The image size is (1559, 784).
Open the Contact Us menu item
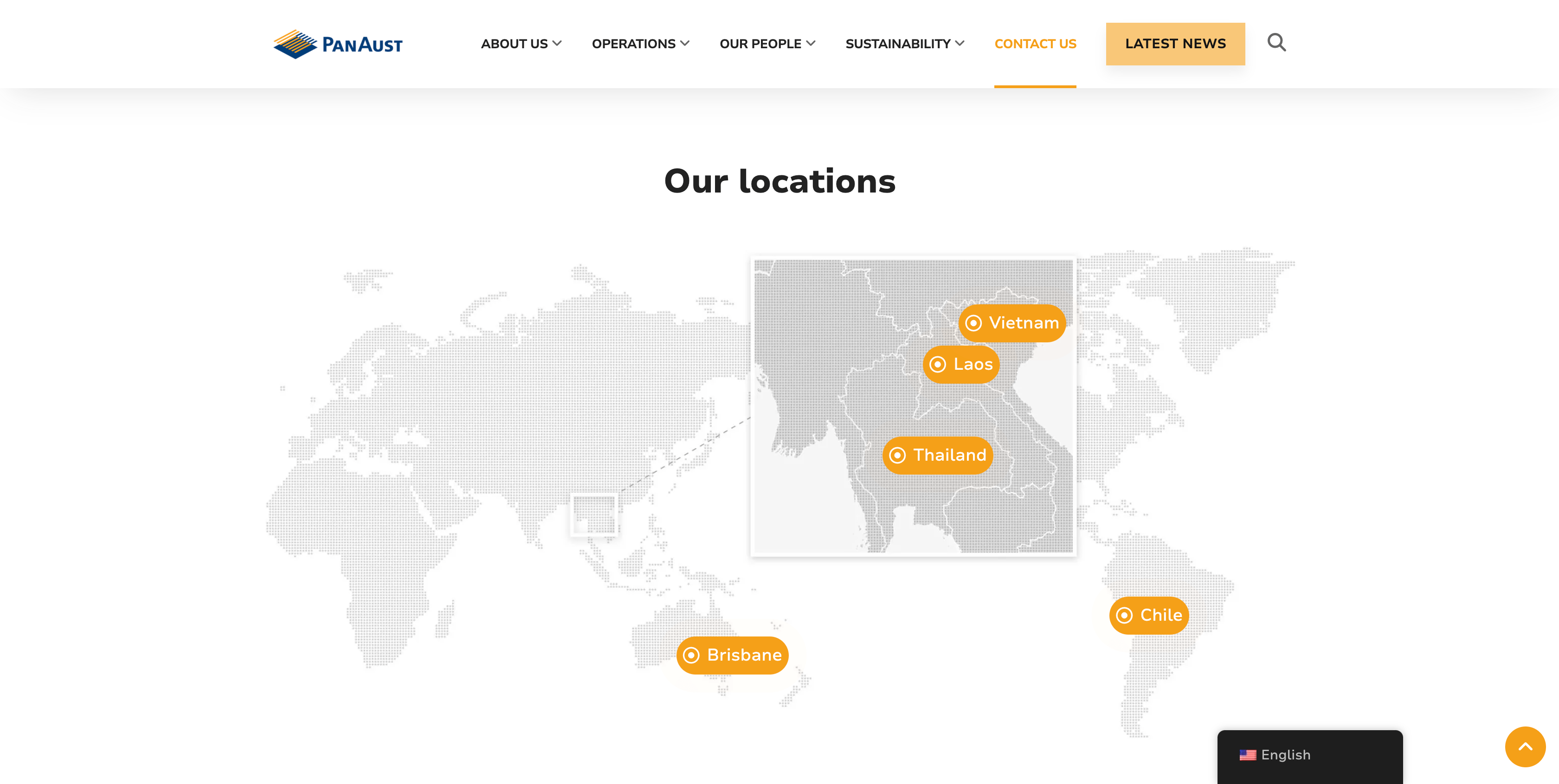[1035, 44]
